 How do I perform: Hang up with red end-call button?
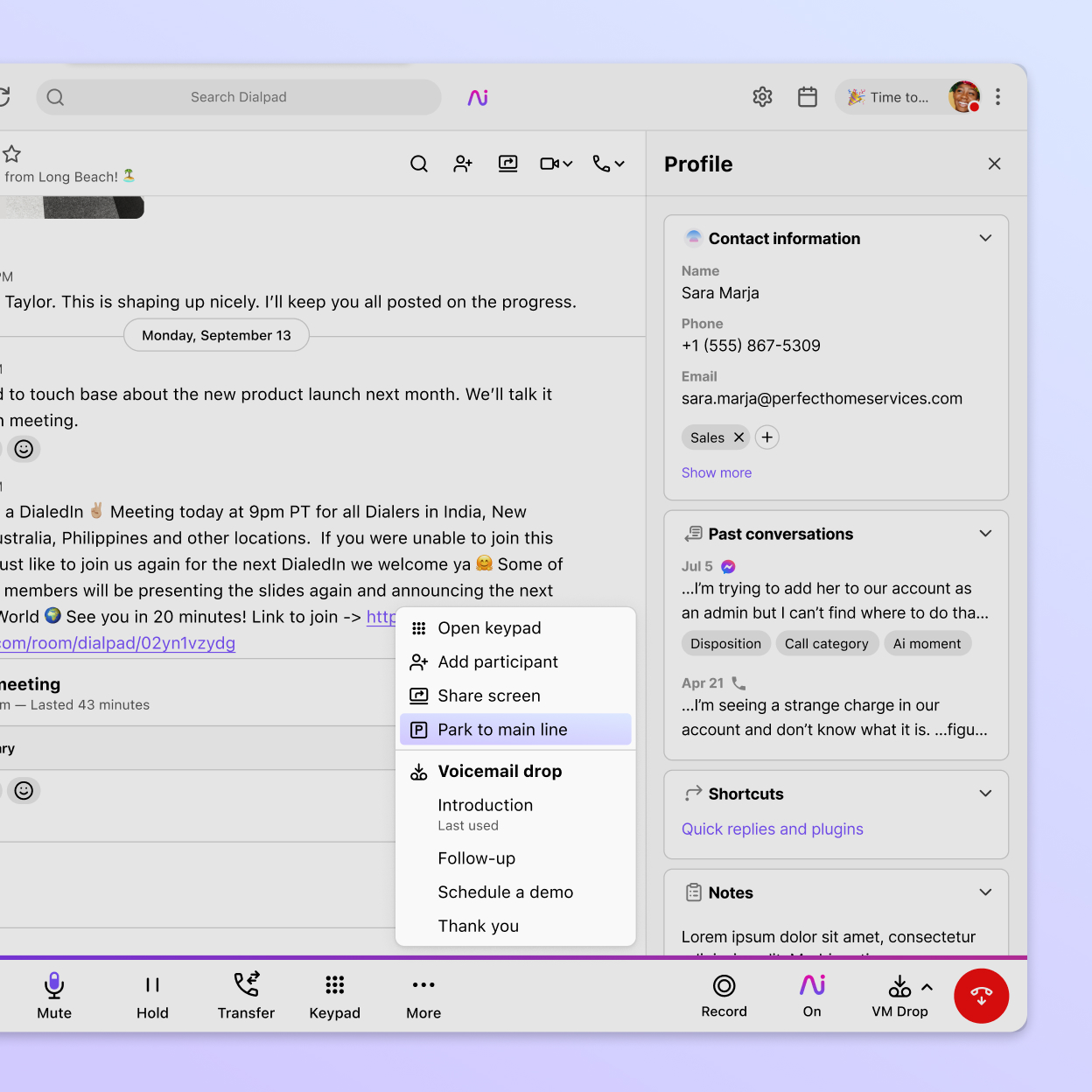[982, 996]
